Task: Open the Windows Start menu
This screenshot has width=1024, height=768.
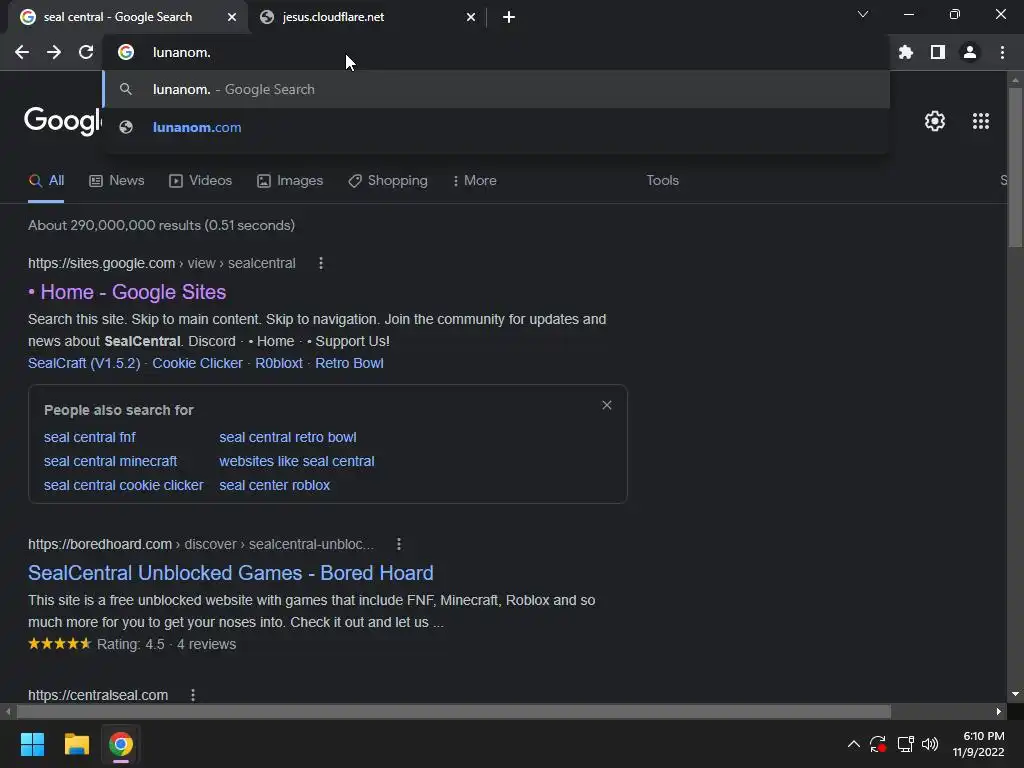Action: [32, 744]
